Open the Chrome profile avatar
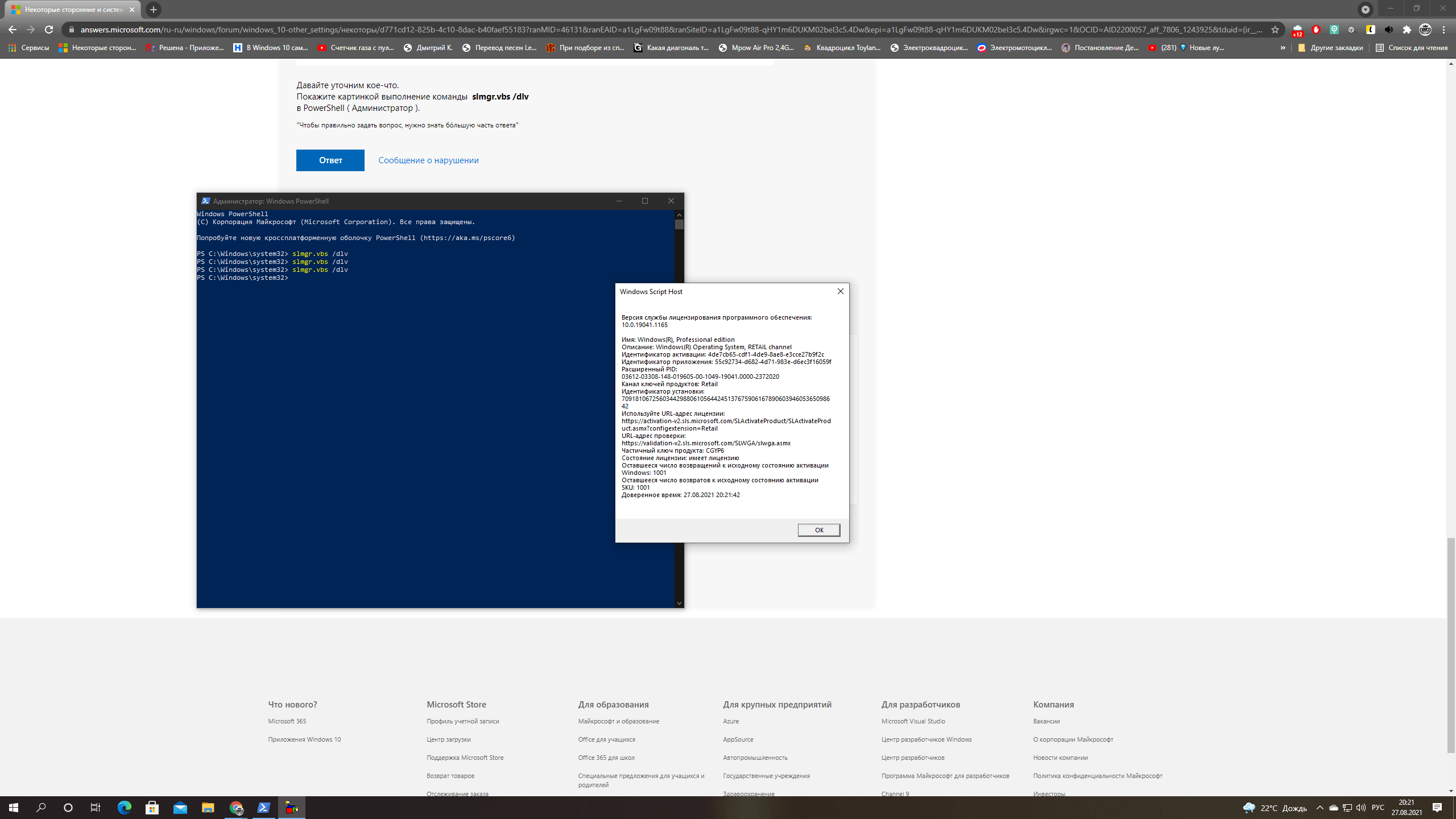The image size is (1456, 819). click(x=1425, y=30)
